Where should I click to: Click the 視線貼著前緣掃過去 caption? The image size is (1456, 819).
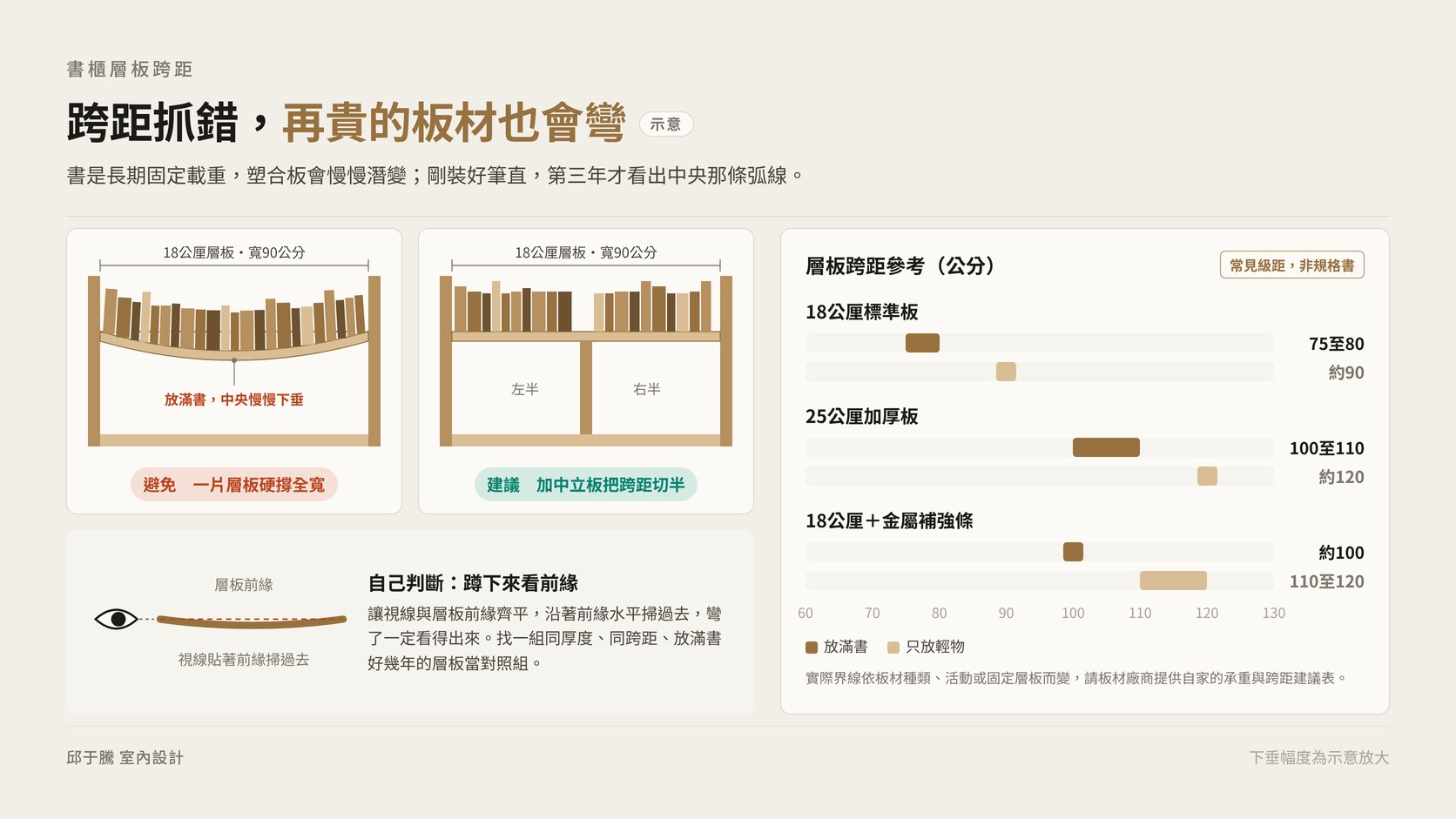[244, 660]
